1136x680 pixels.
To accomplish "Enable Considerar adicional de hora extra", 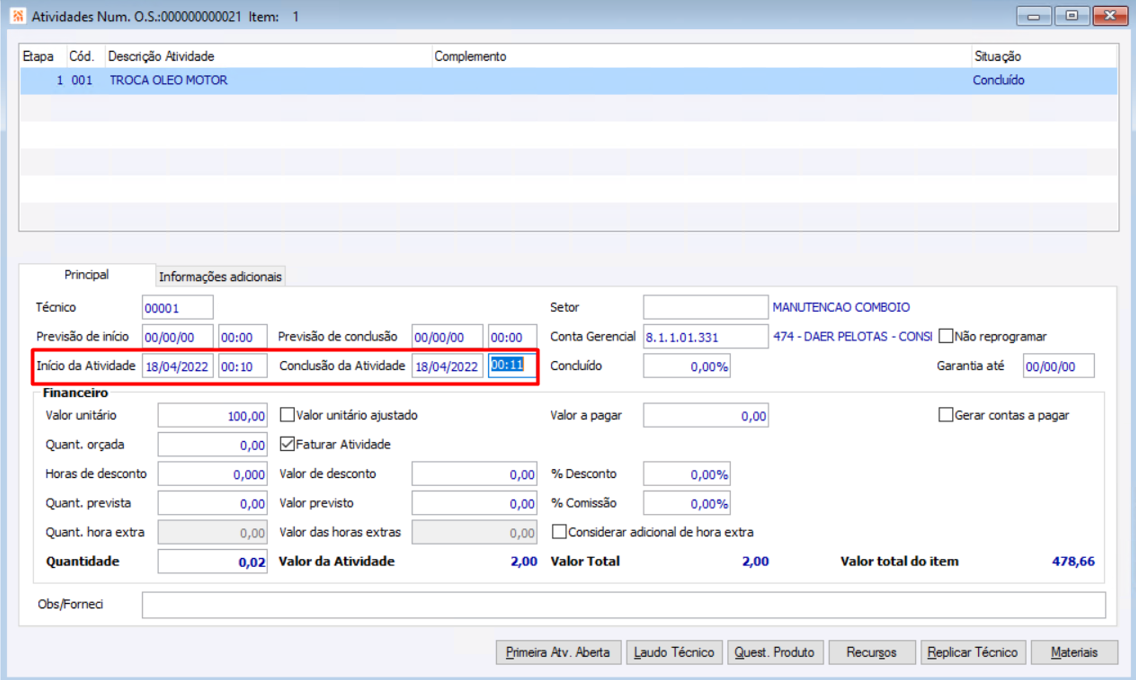I will [x=559, y=532].
